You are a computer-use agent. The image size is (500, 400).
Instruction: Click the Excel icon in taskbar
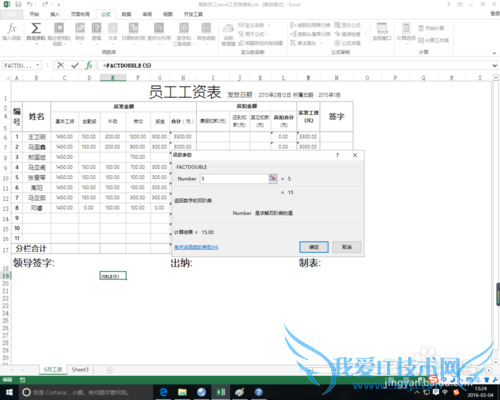(x=221, y=392)
